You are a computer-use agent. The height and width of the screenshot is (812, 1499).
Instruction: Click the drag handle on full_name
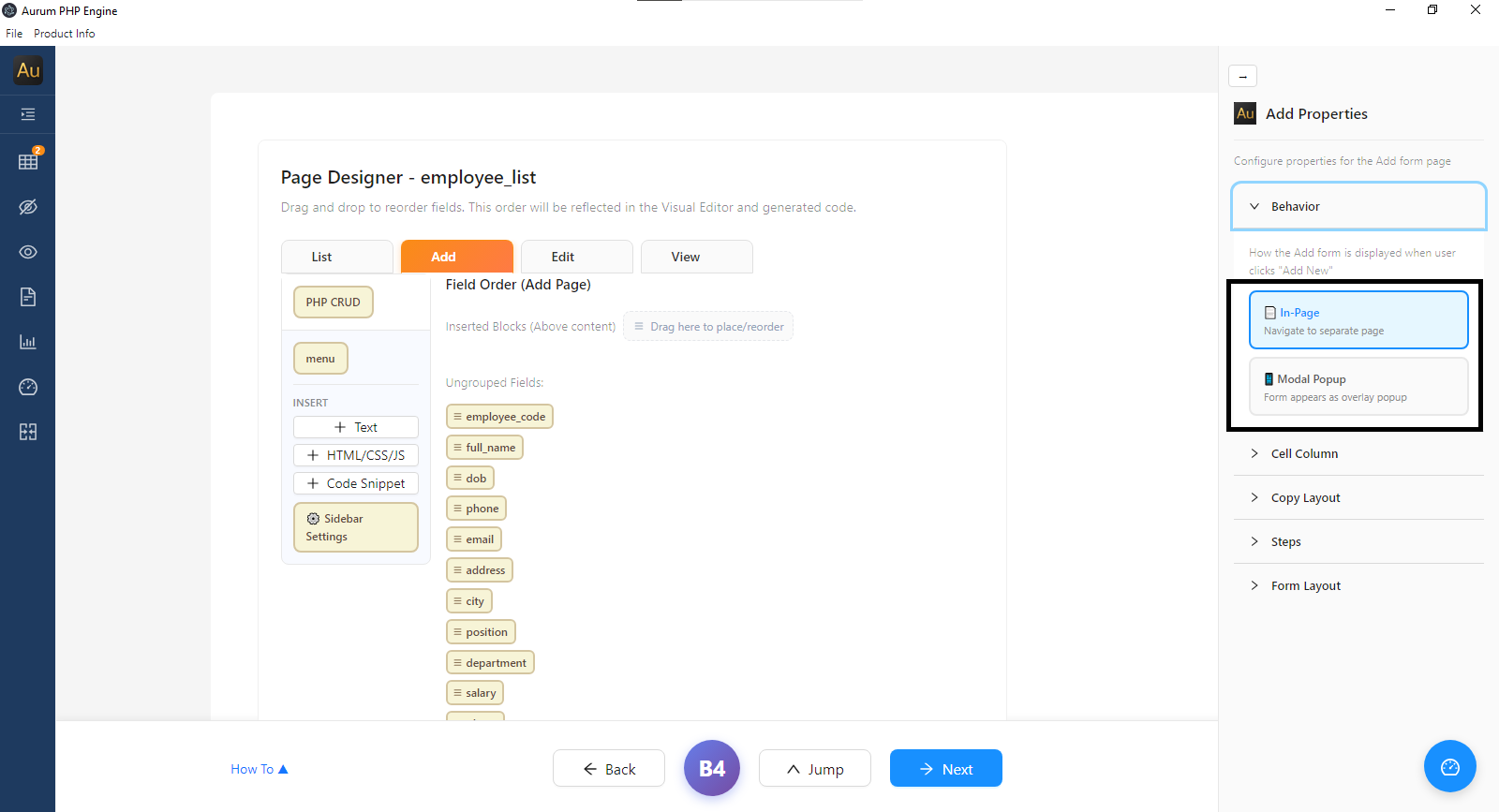click(x=457, y=447)
